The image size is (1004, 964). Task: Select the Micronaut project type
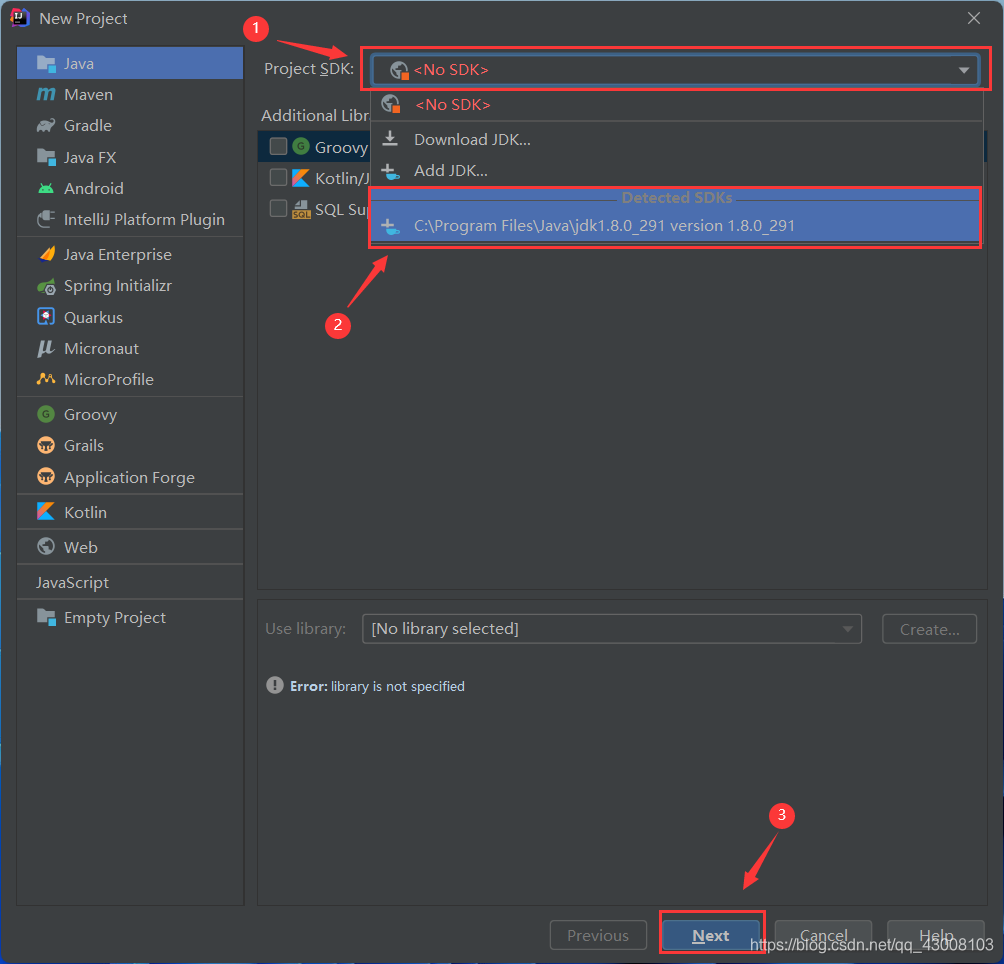coord(130,348)
